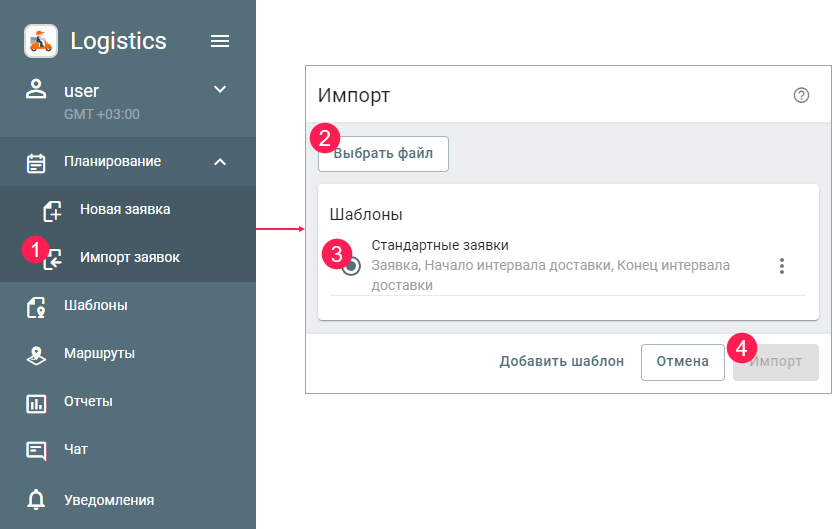The height and width of the screenshot is (529, 832).
Task: Select Новая заявка menu entry
Action: 128,210
